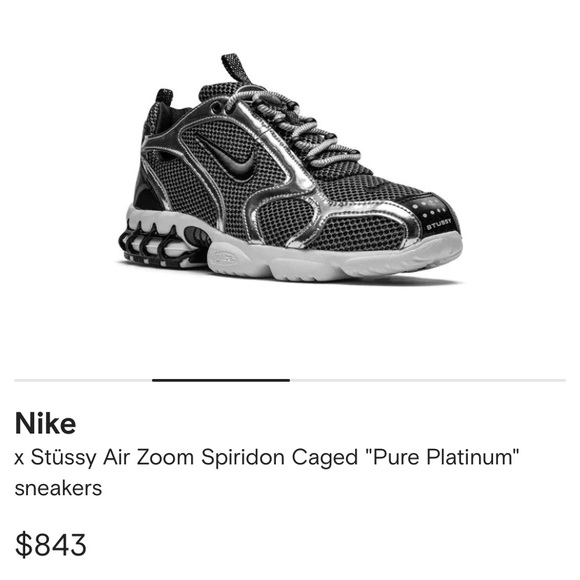Screen dimensions: 580x580
Task: Click the Stüssy logo on the toe cap
Action: [x=439, y=224]
